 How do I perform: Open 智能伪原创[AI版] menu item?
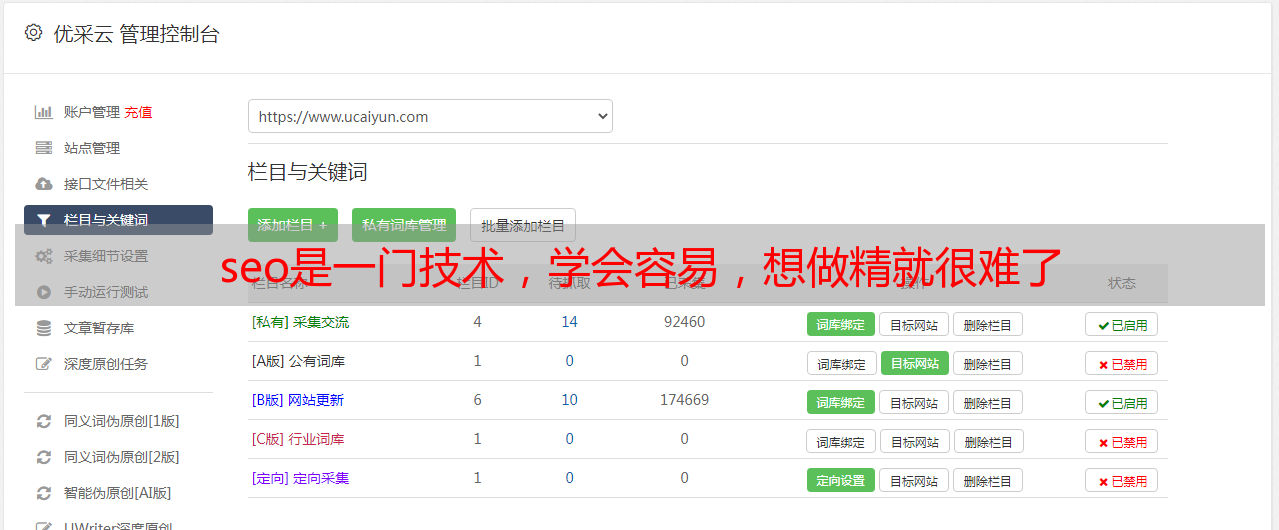(x=118, y=493)
